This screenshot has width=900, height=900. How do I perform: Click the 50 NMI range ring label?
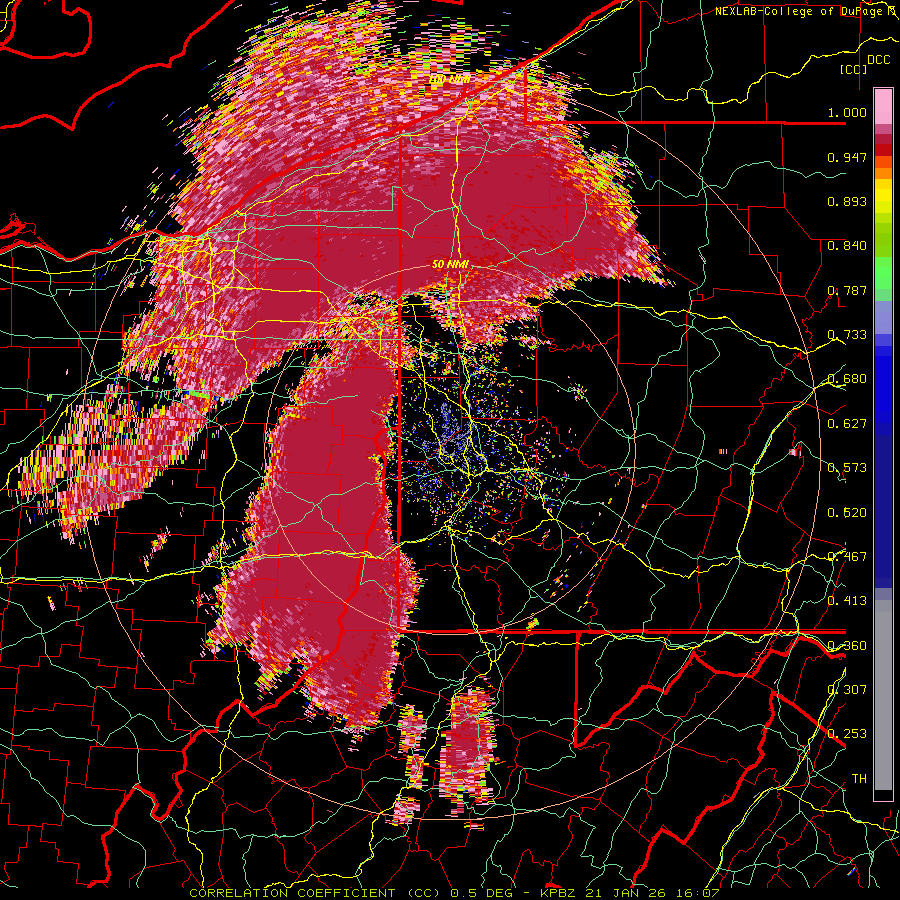tap(450, 265)
